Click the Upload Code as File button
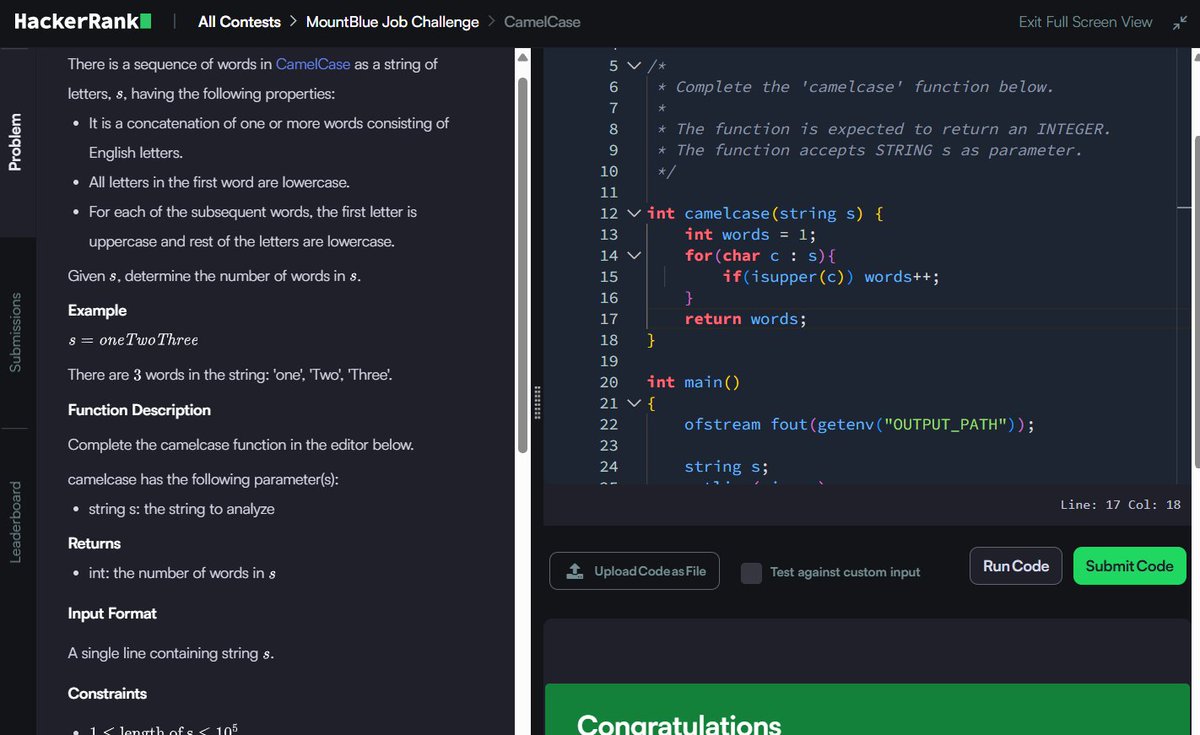Screen dimensions: 1200x735 [x=634, y=571]
